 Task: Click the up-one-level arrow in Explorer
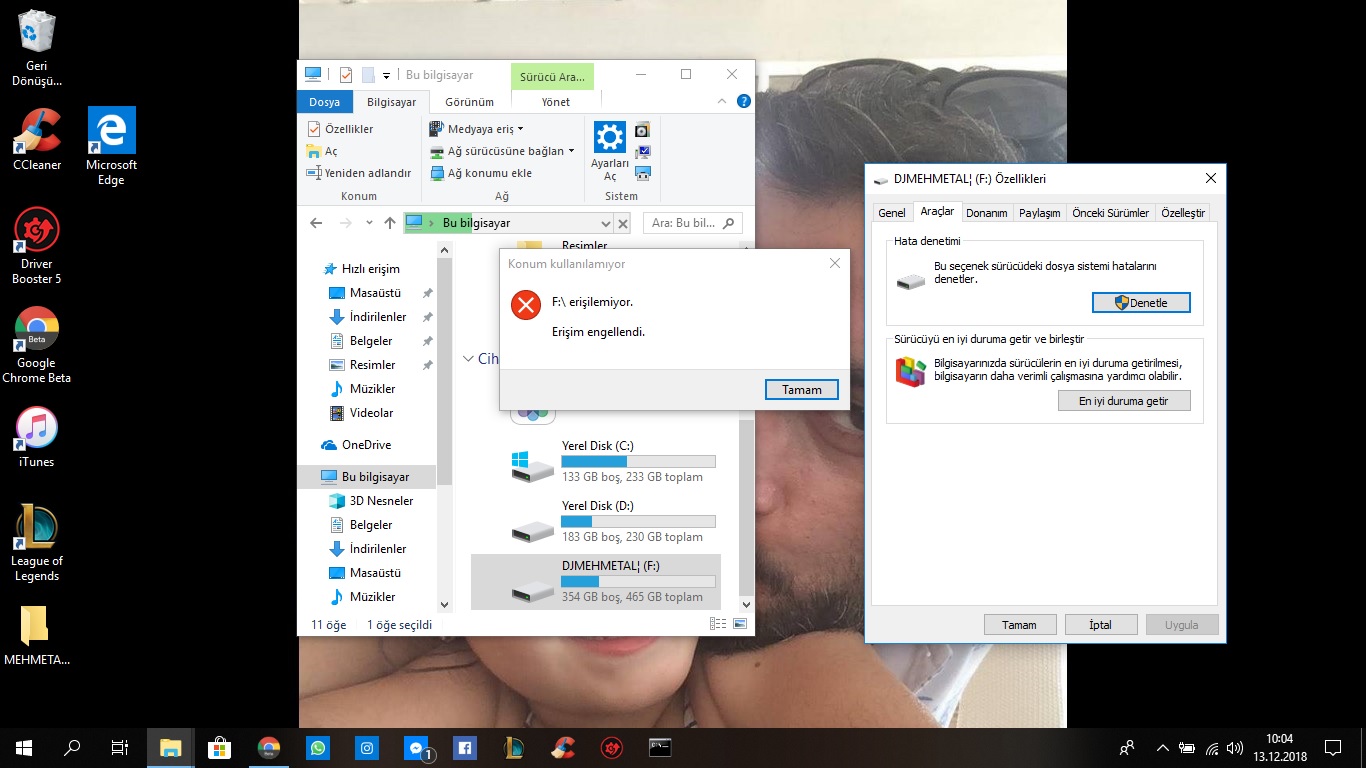[390, 223]
